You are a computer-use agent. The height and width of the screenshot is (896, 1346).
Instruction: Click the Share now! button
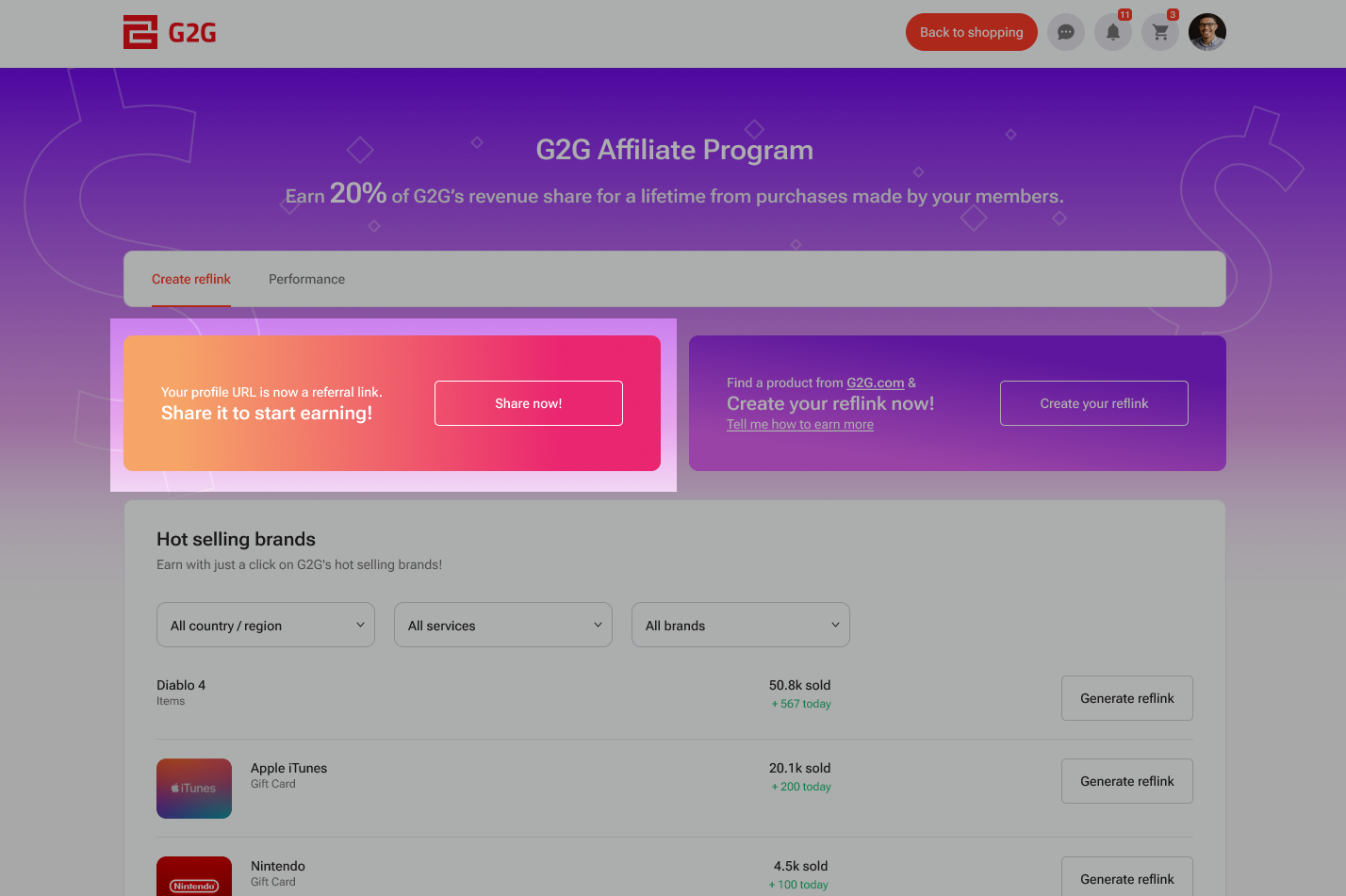pos(528,402)
